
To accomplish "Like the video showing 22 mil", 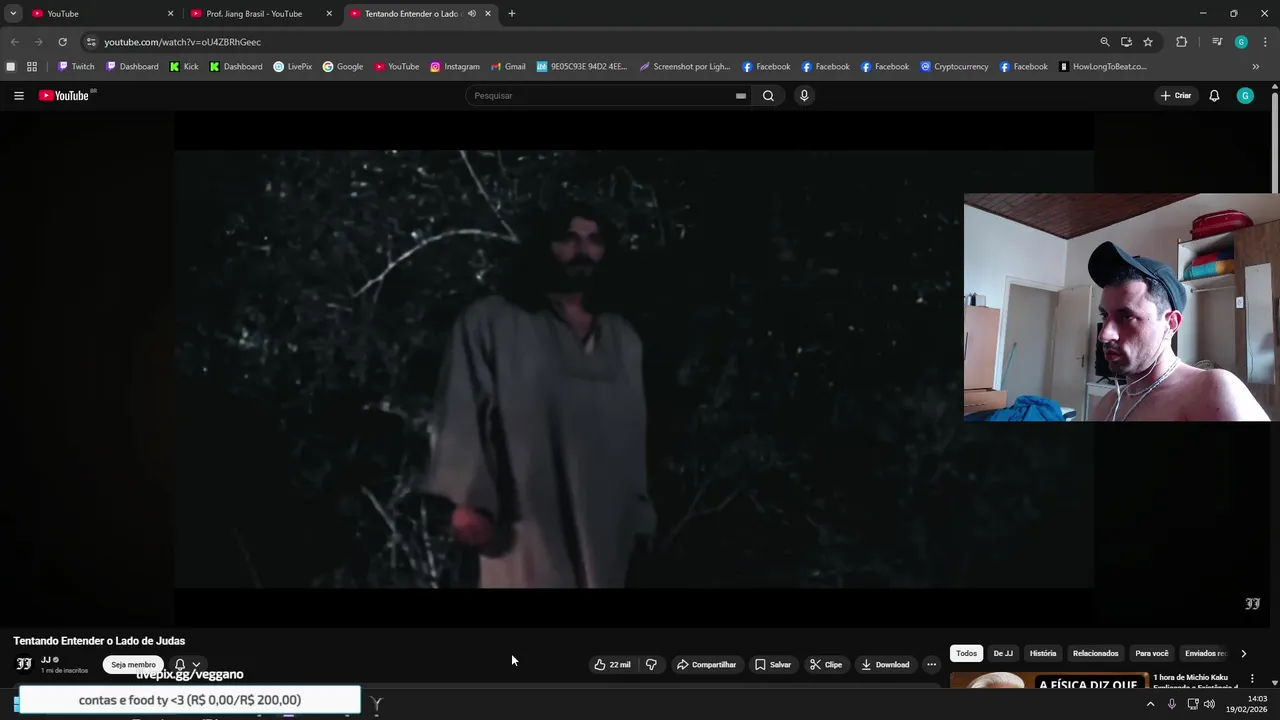I will (612, 665).
